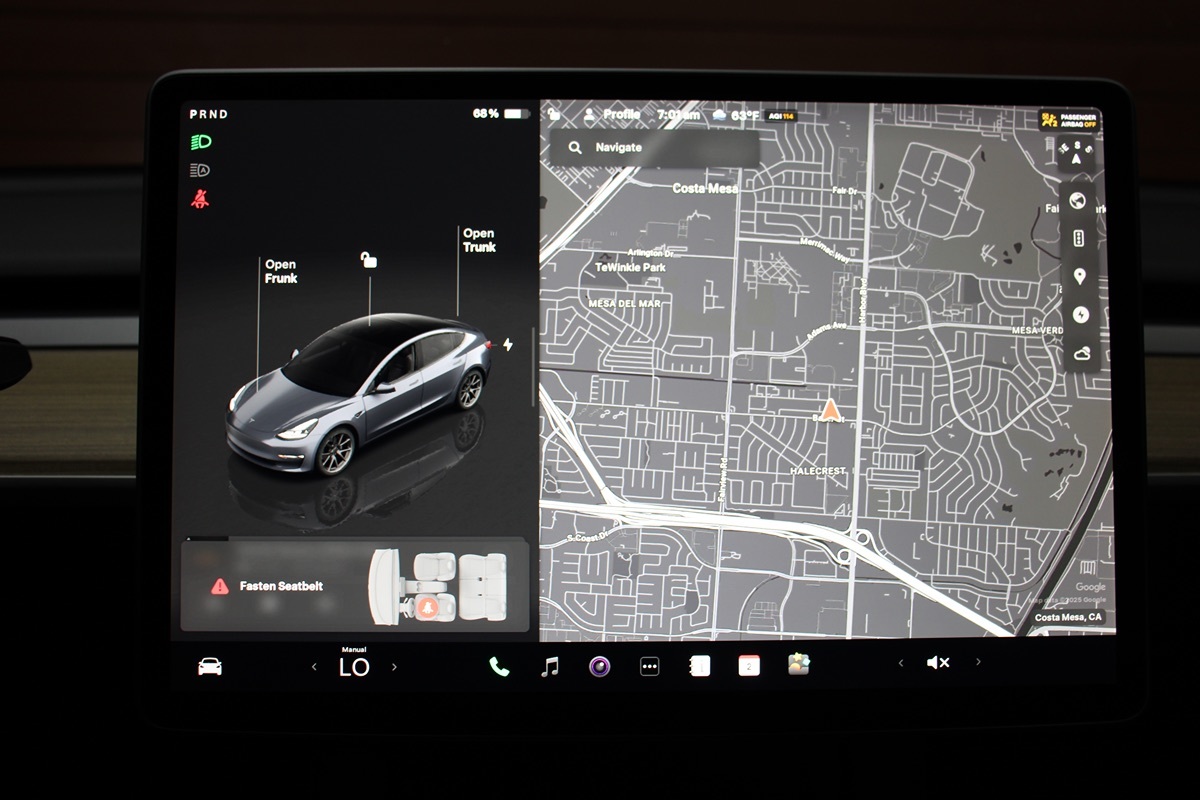Decrease temperature with left arrow by LO
The width and height of the screenshot is (1200, 800).
coord(314,667)
